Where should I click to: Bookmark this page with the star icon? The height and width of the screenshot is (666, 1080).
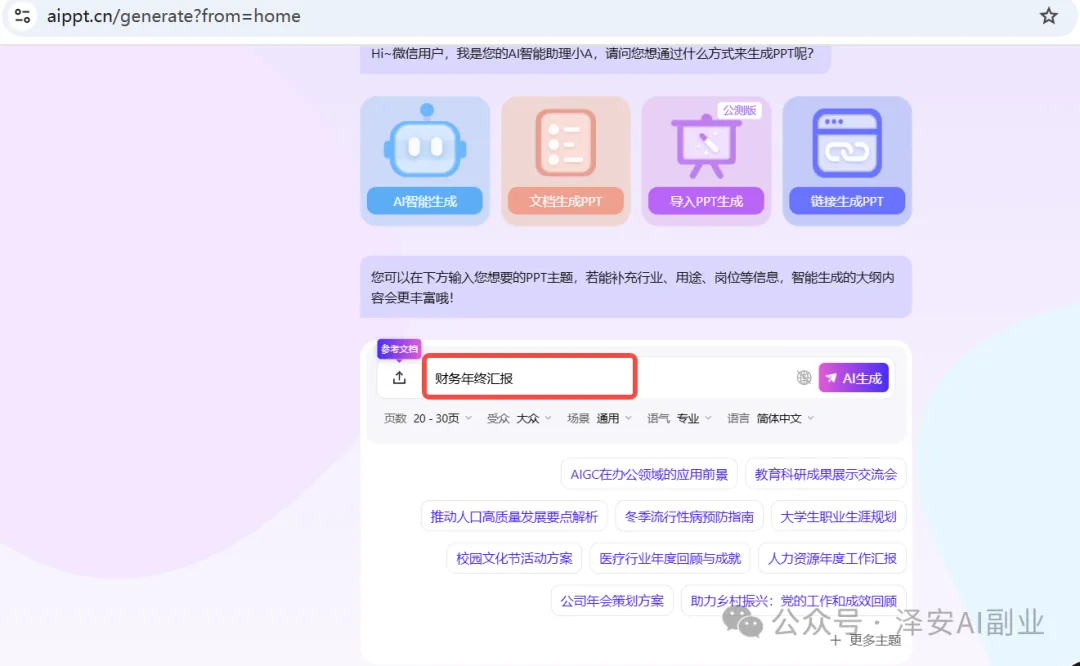(x=1048, y=16)
